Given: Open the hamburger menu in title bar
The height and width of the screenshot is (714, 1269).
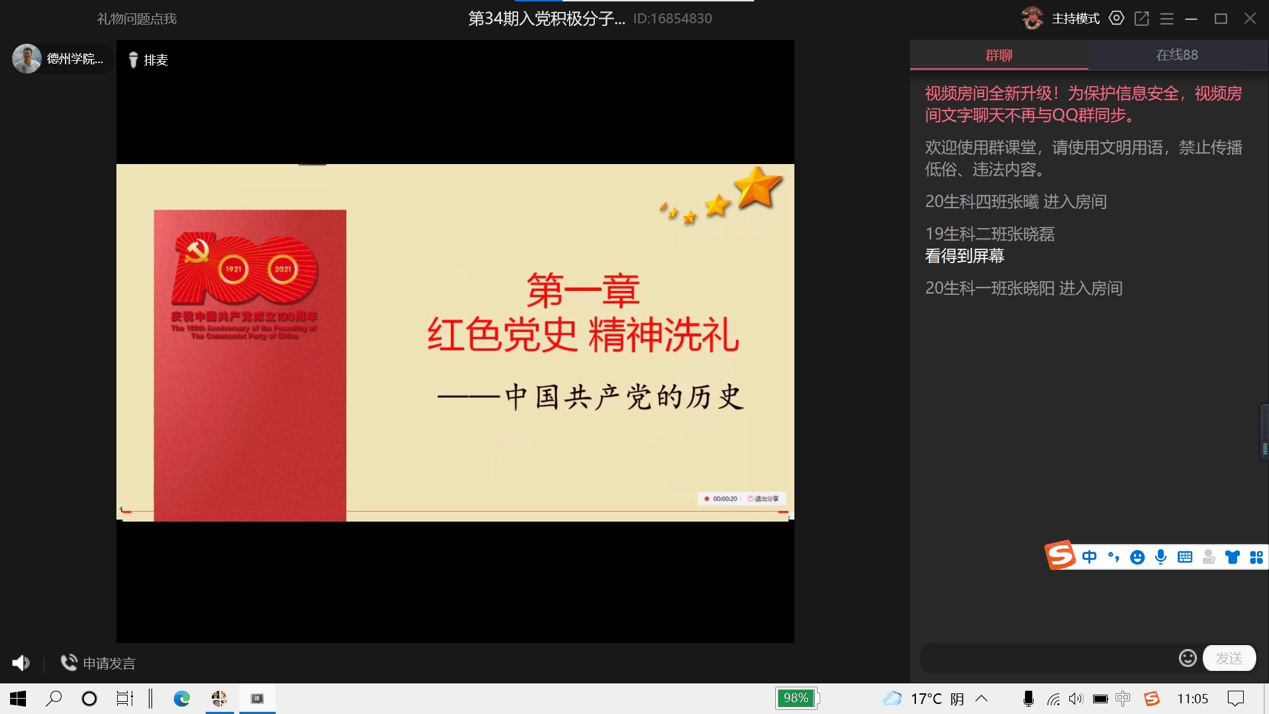Looking at the screenshot, I should point(1166,18).
